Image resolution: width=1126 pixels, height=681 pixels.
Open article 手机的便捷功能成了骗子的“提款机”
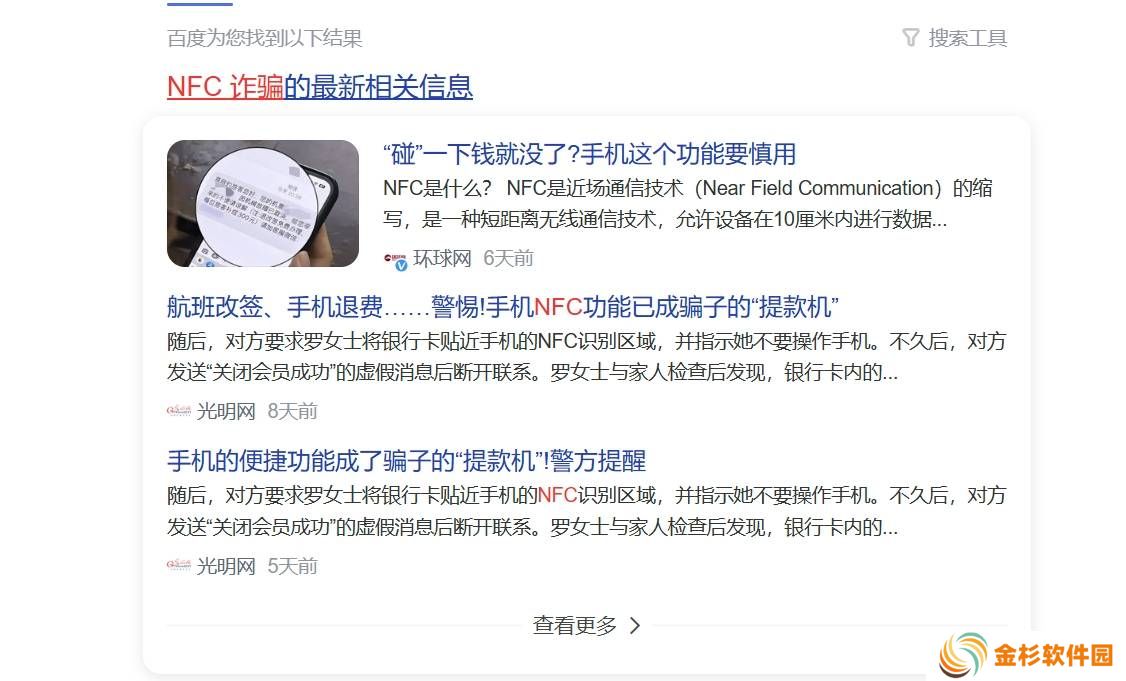[406, 461]
